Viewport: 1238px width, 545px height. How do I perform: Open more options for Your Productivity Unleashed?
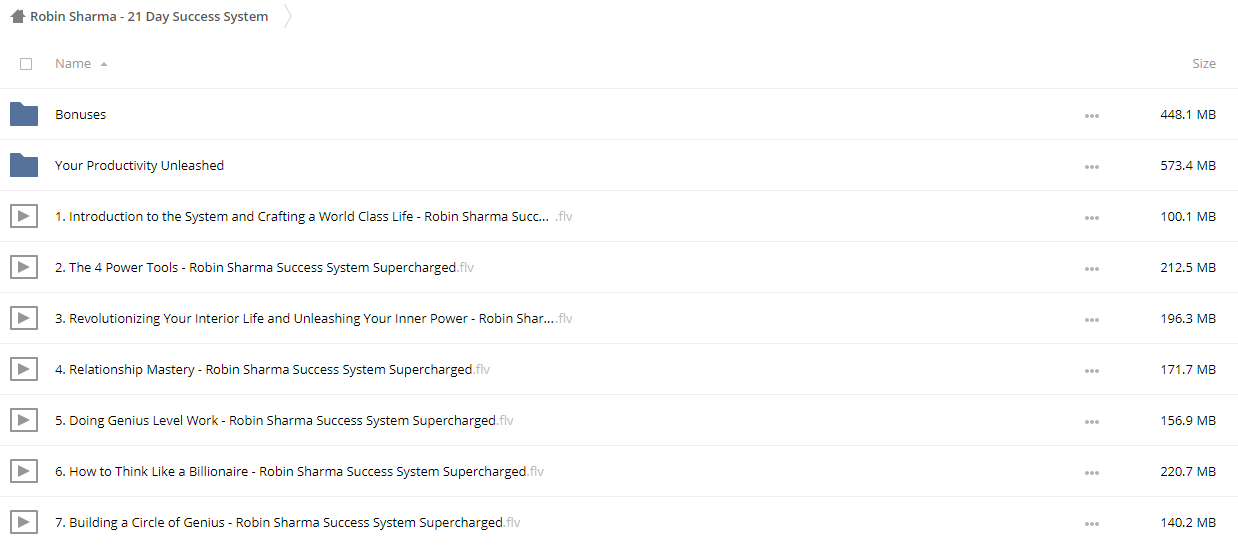(x=1091, y=167)
